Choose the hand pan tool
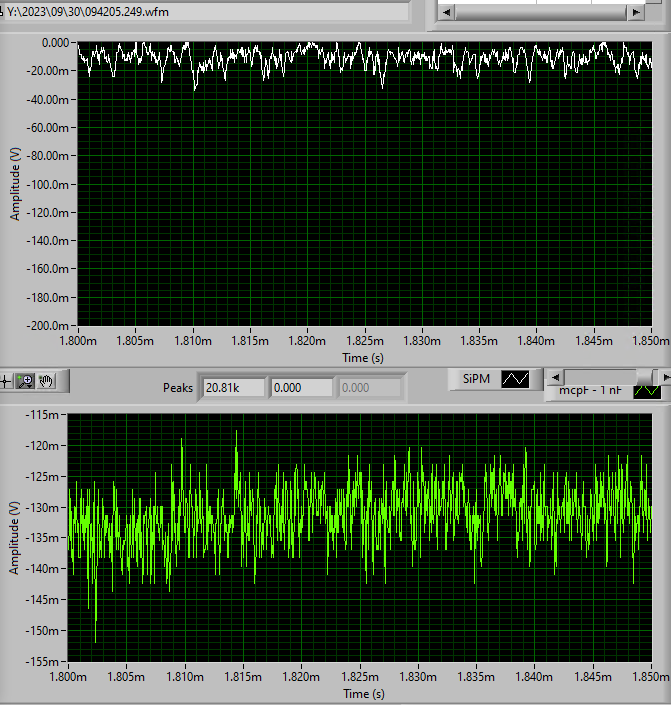The height and width of the screenshot is (705, 671). coord(46,381)
